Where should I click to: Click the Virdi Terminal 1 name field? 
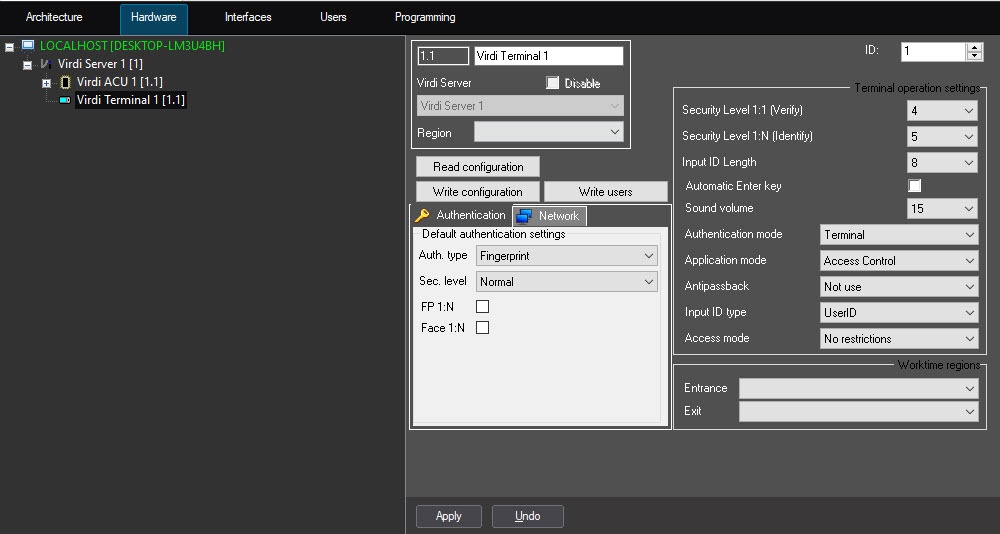548,57
